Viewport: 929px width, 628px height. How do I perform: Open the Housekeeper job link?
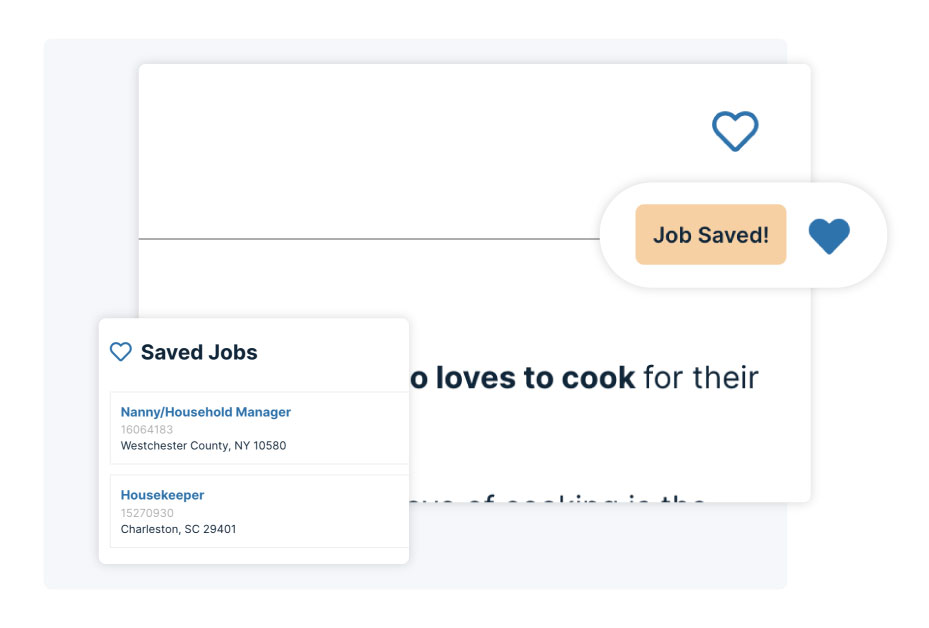point(162,495)
